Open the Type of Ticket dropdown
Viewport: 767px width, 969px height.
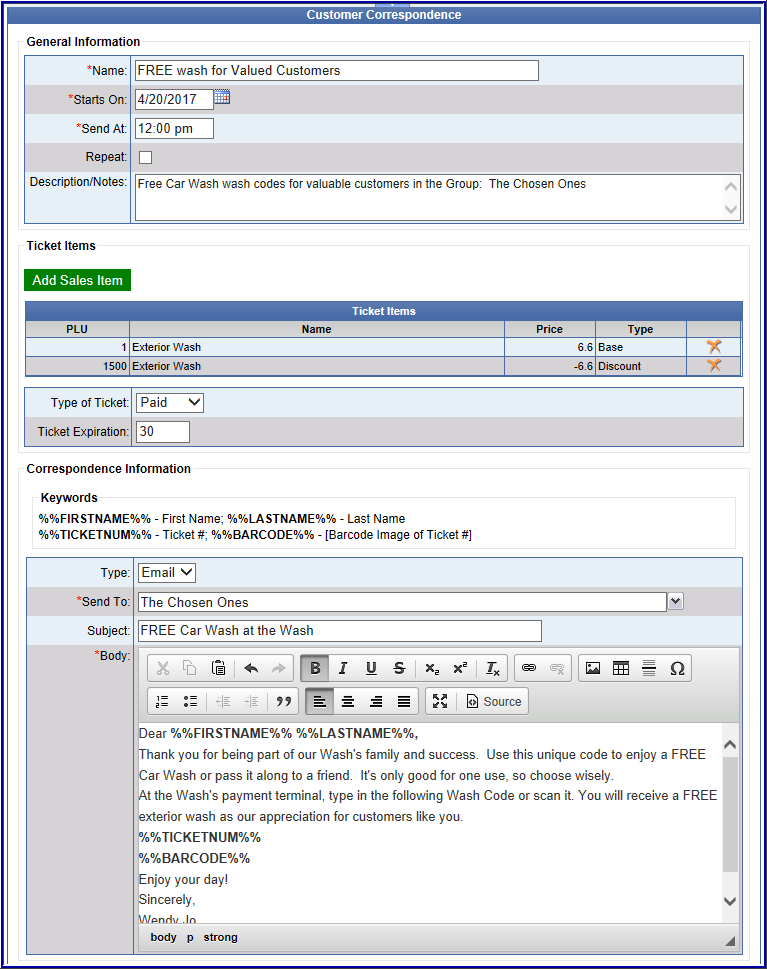170,402
